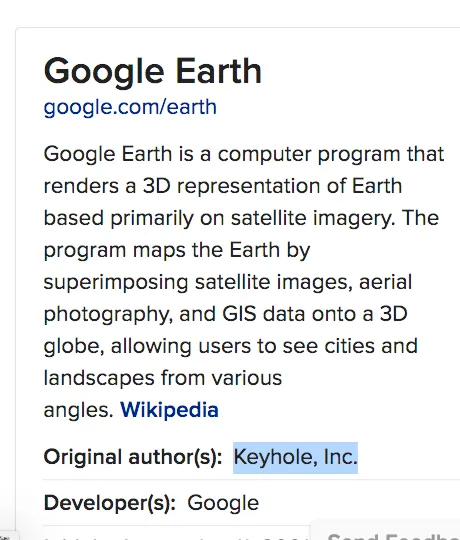Click the highlighted Keyhole, Inc. text

[x=295, y=458]
